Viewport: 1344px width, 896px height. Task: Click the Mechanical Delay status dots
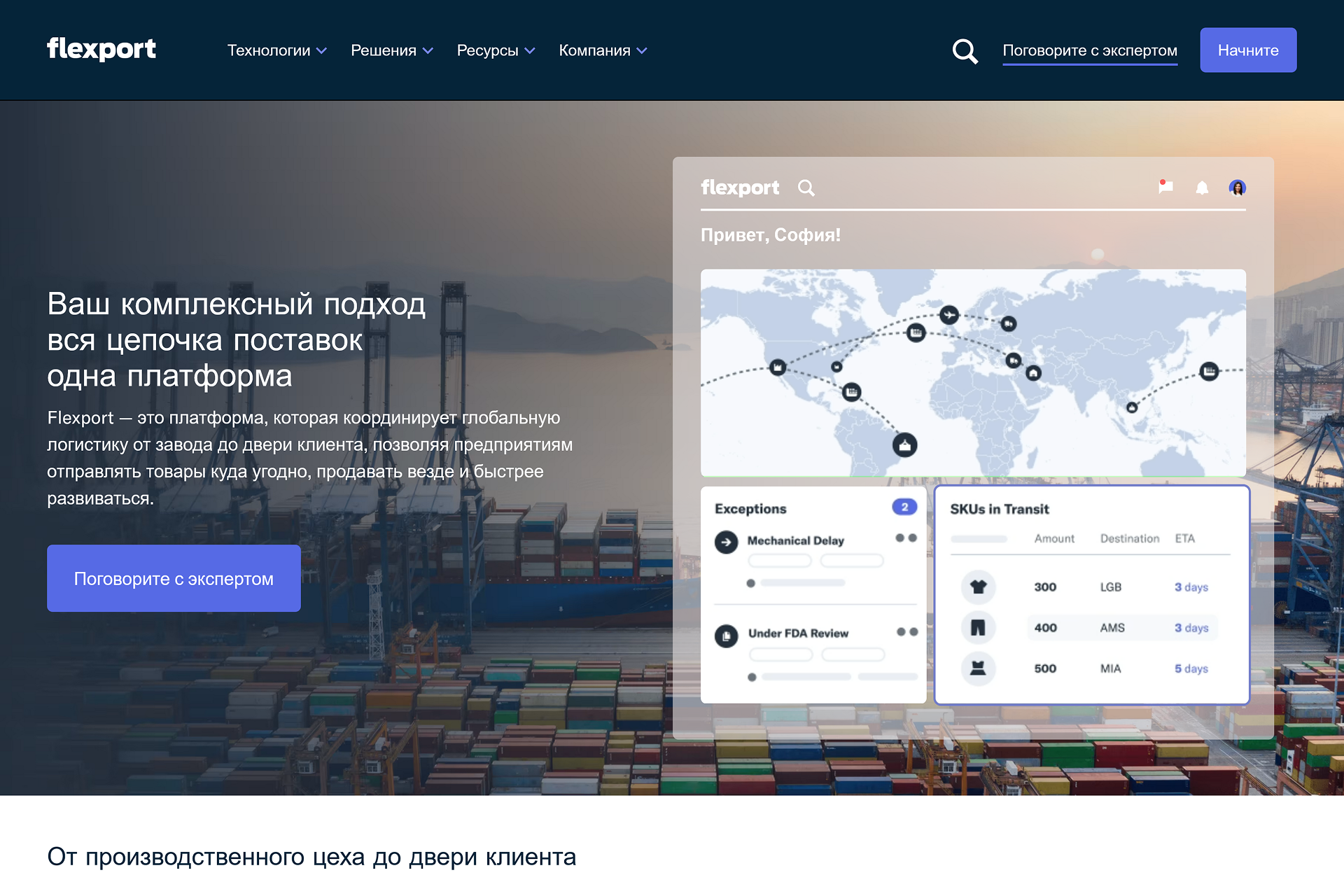[x=906, y=538]
